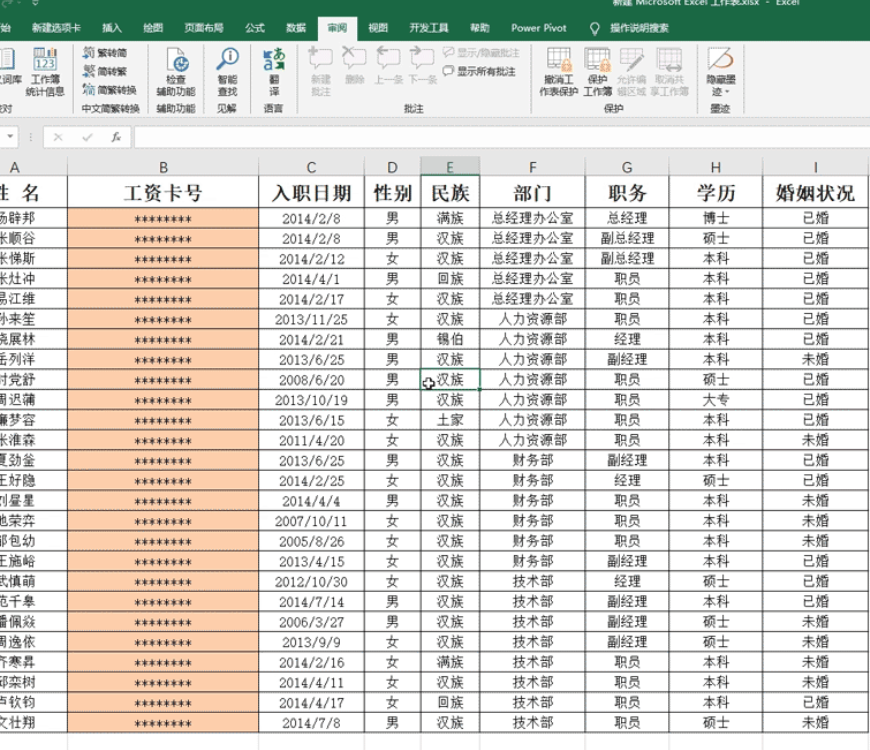The image size is (870, 750).
Task: Open the 开发工具 (Developer) tab
Action: coord(429,28)
